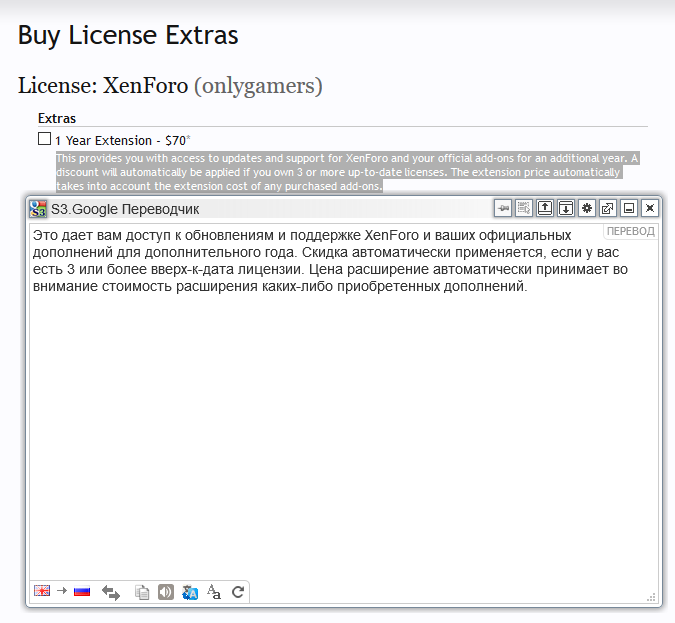This screenshot has height=623, width=675.
Task: Open the Google Translate page icon
Action: [190, 592]
